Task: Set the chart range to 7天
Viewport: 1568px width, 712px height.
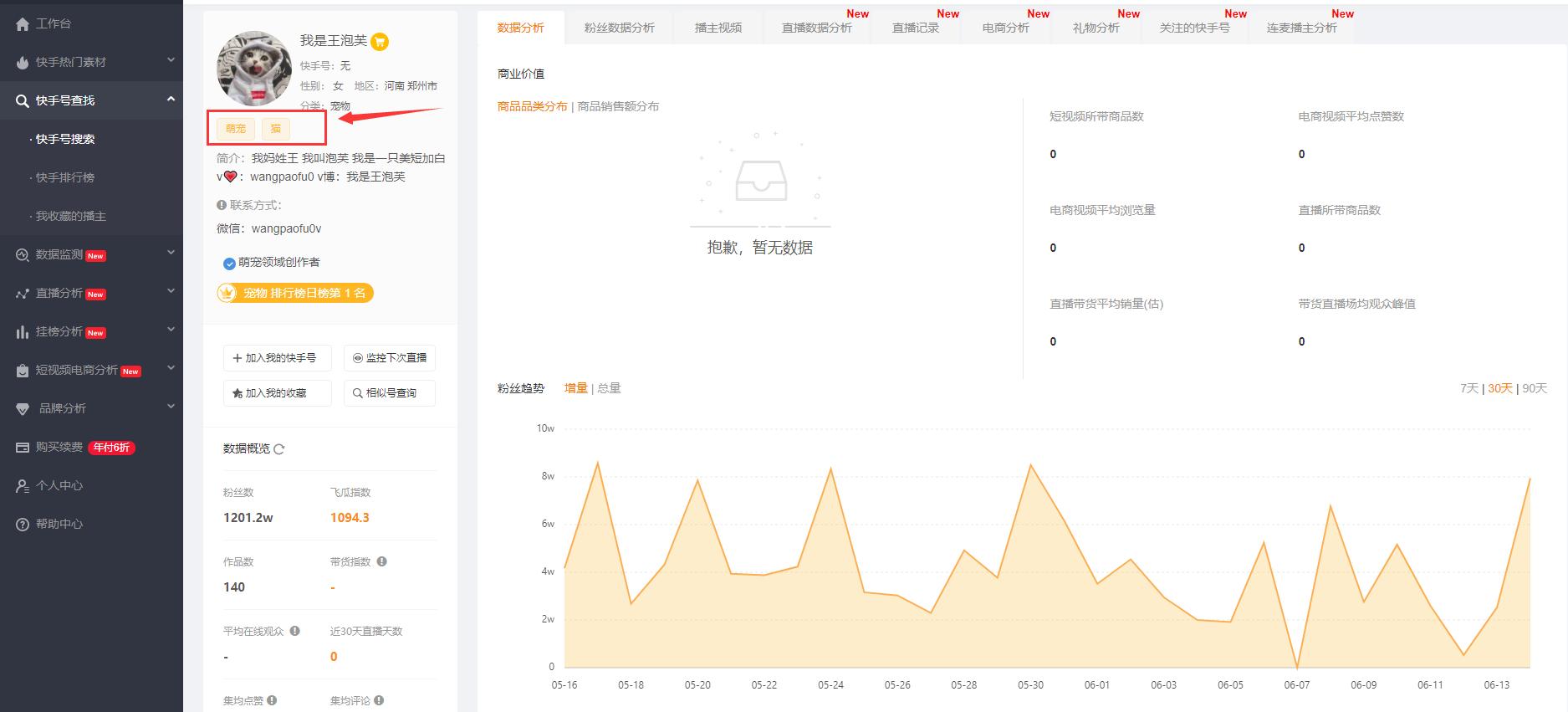Action: pyautogui.click(x=1469, y=388)
